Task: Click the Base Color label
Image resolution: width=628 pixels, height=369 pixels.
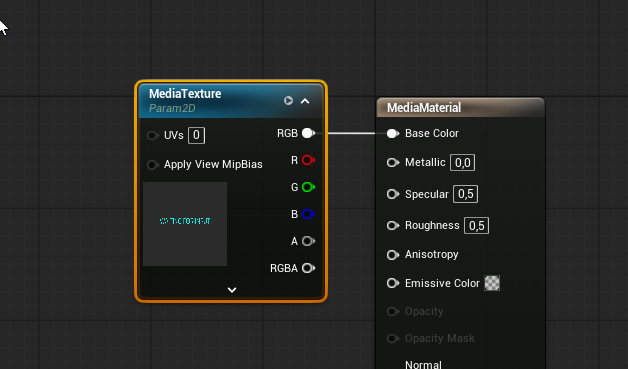Action: click(x=432, y=133)
